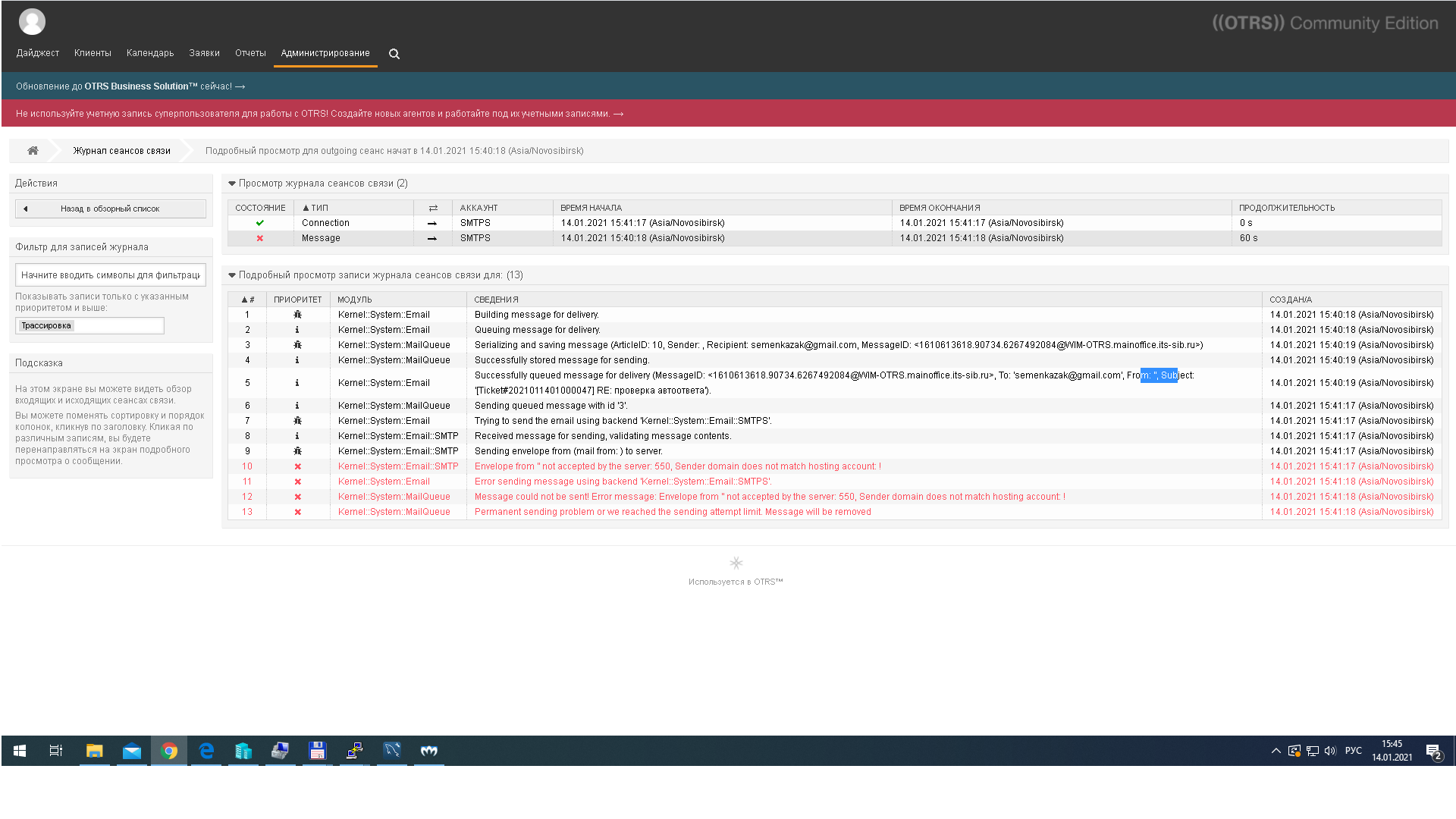Open Отчеты menu
Screen dimensions: 1456x819
pos(250,53)
